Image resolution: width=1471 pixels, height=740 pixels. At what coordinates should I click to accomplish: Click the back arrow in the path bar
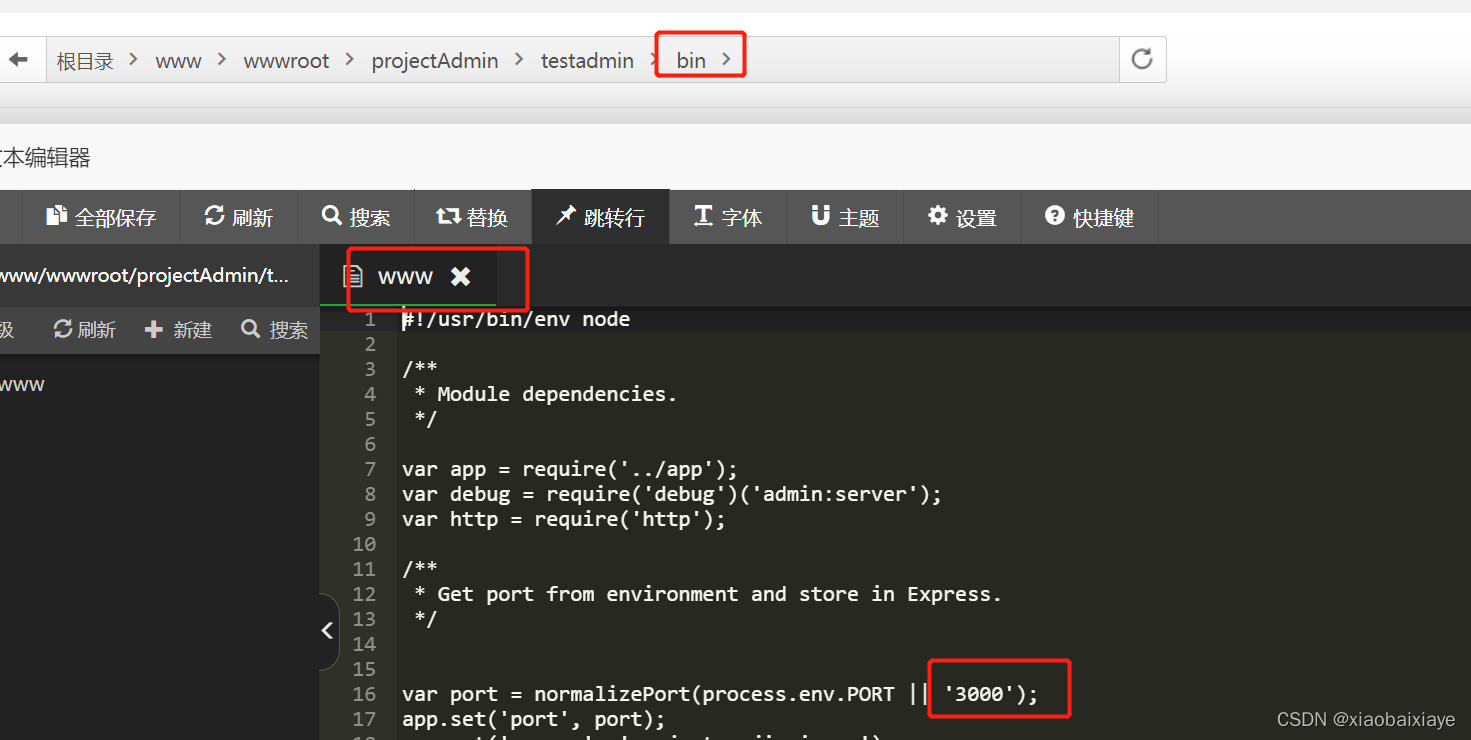tap(18, 60)
